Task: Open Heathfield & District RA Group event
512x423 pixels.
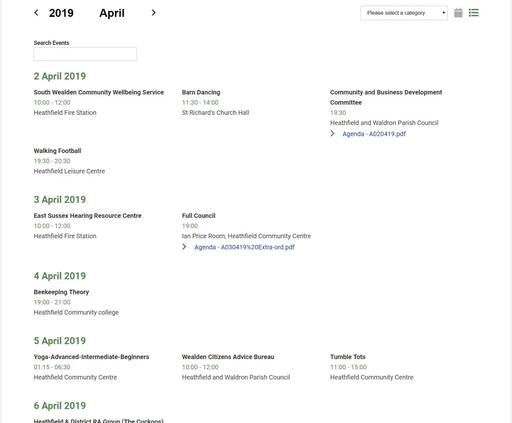Action: point(99,421)
